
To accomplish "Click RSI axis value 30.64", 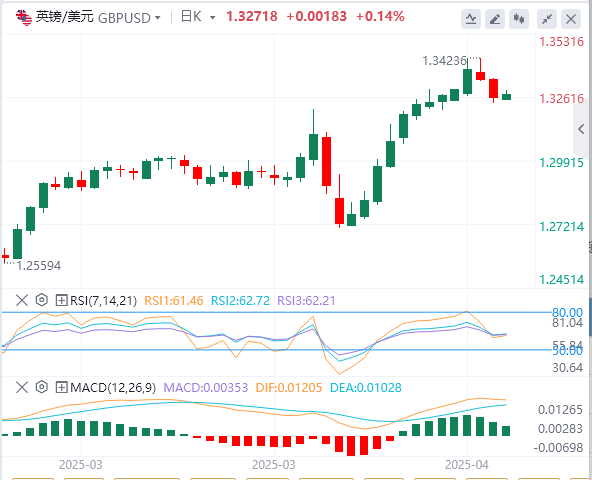I will [x=567, y=367].
